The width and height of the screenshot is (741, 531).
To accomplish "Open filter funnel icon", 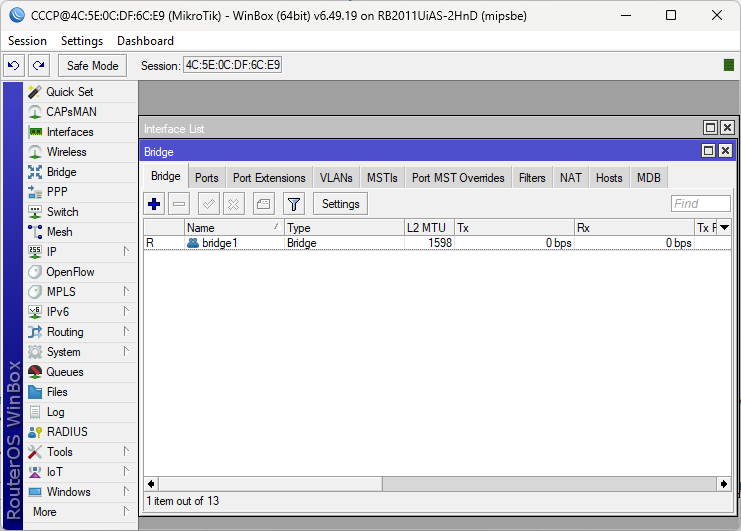I will tap(293, 204).
